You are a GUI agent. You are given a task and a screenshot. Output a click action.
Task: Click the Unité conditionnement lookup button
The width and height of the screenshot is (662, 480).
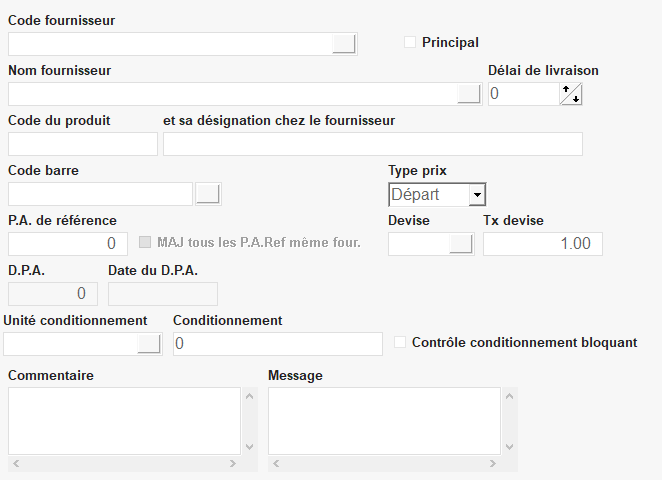click(148, 344)
